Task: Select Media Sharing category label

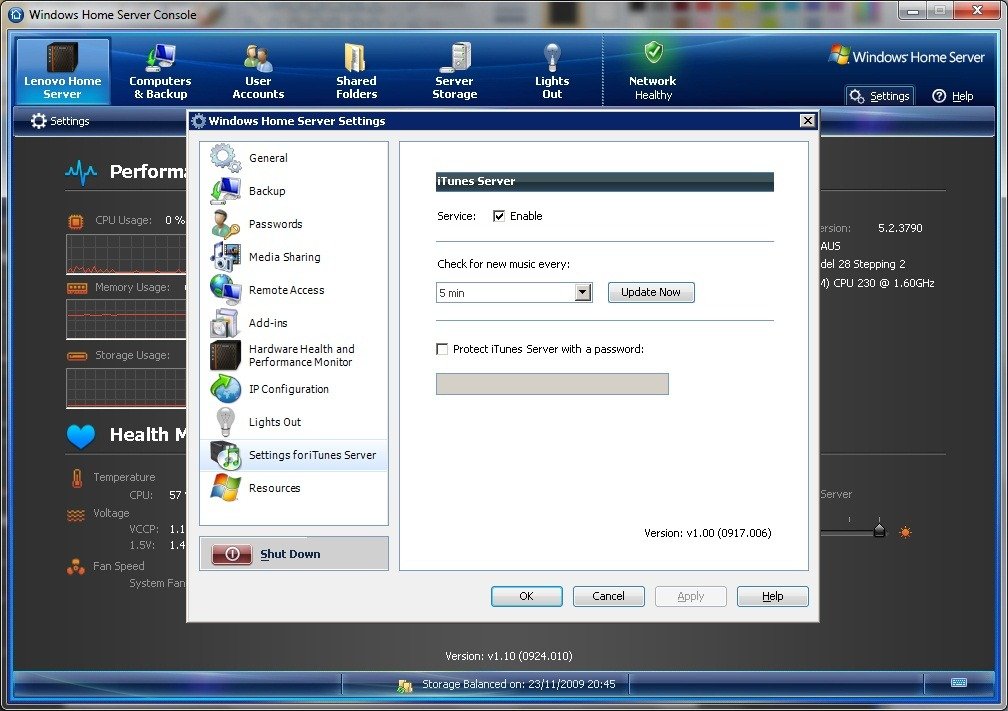Action: tap(284, 257)
